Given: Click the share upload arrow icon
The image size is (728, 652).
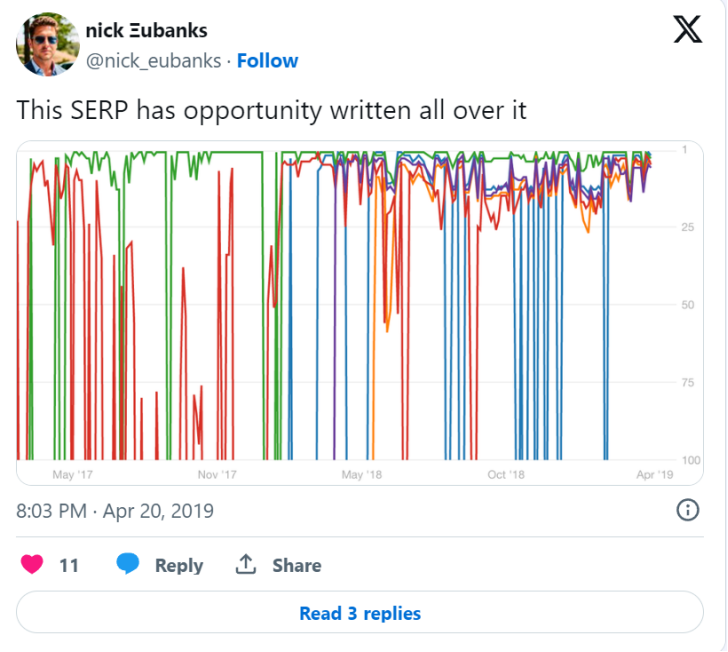Looking at the screenshot, I should [246, 564].
